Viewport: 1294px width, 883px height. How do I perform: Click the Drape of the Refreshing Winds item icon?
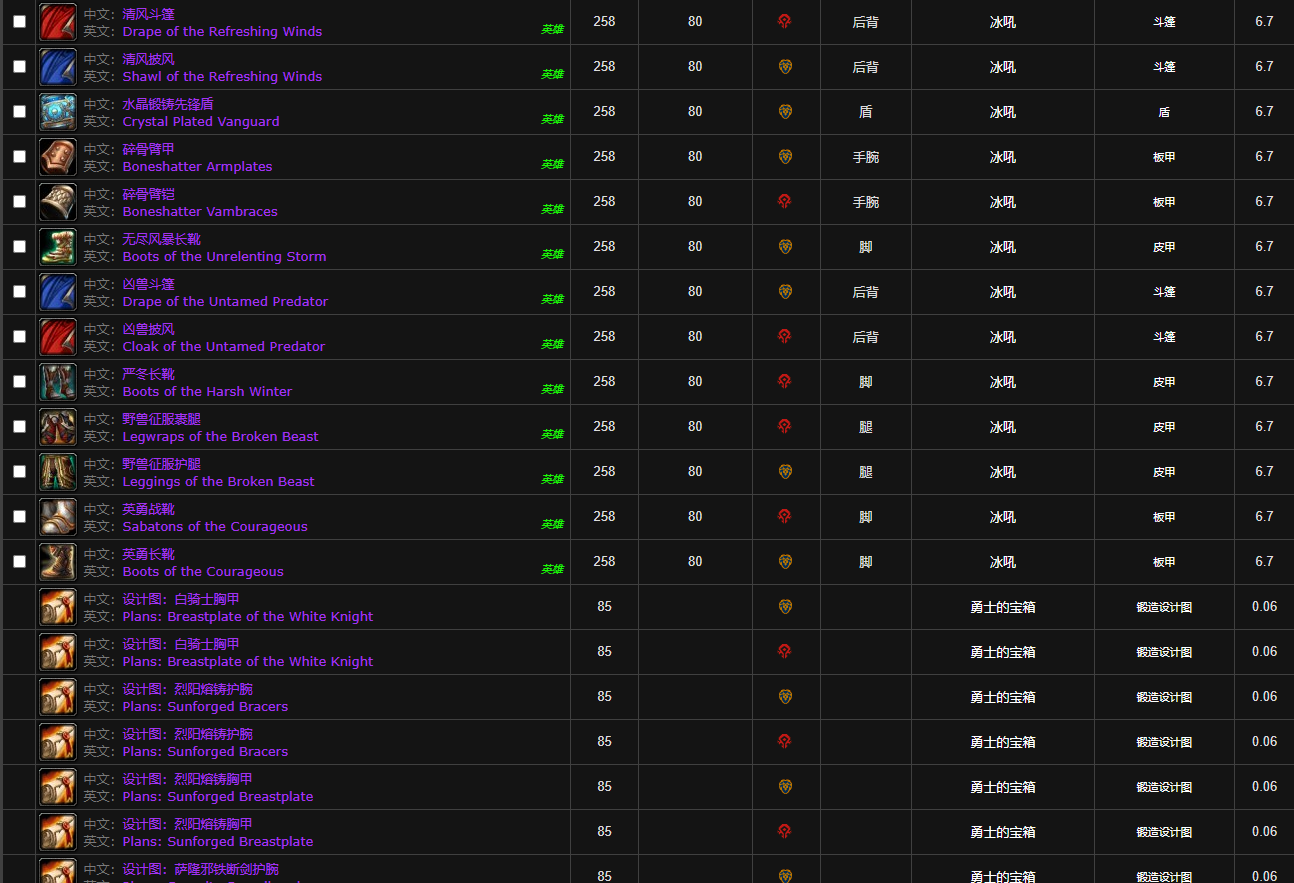[x=58, y=22]
